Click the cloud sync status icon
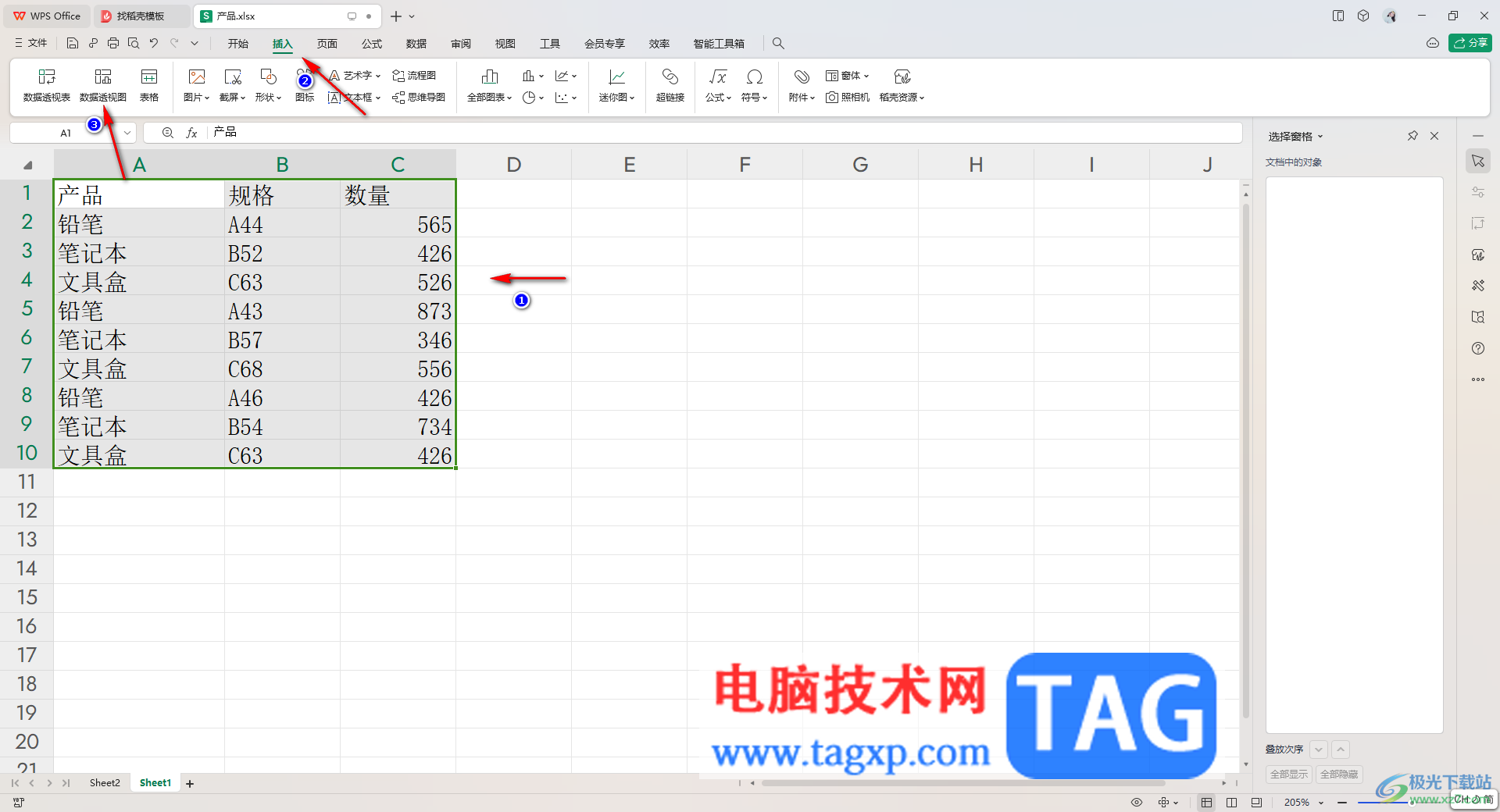Viewport: 1500px width, 812px height. 1433,43
